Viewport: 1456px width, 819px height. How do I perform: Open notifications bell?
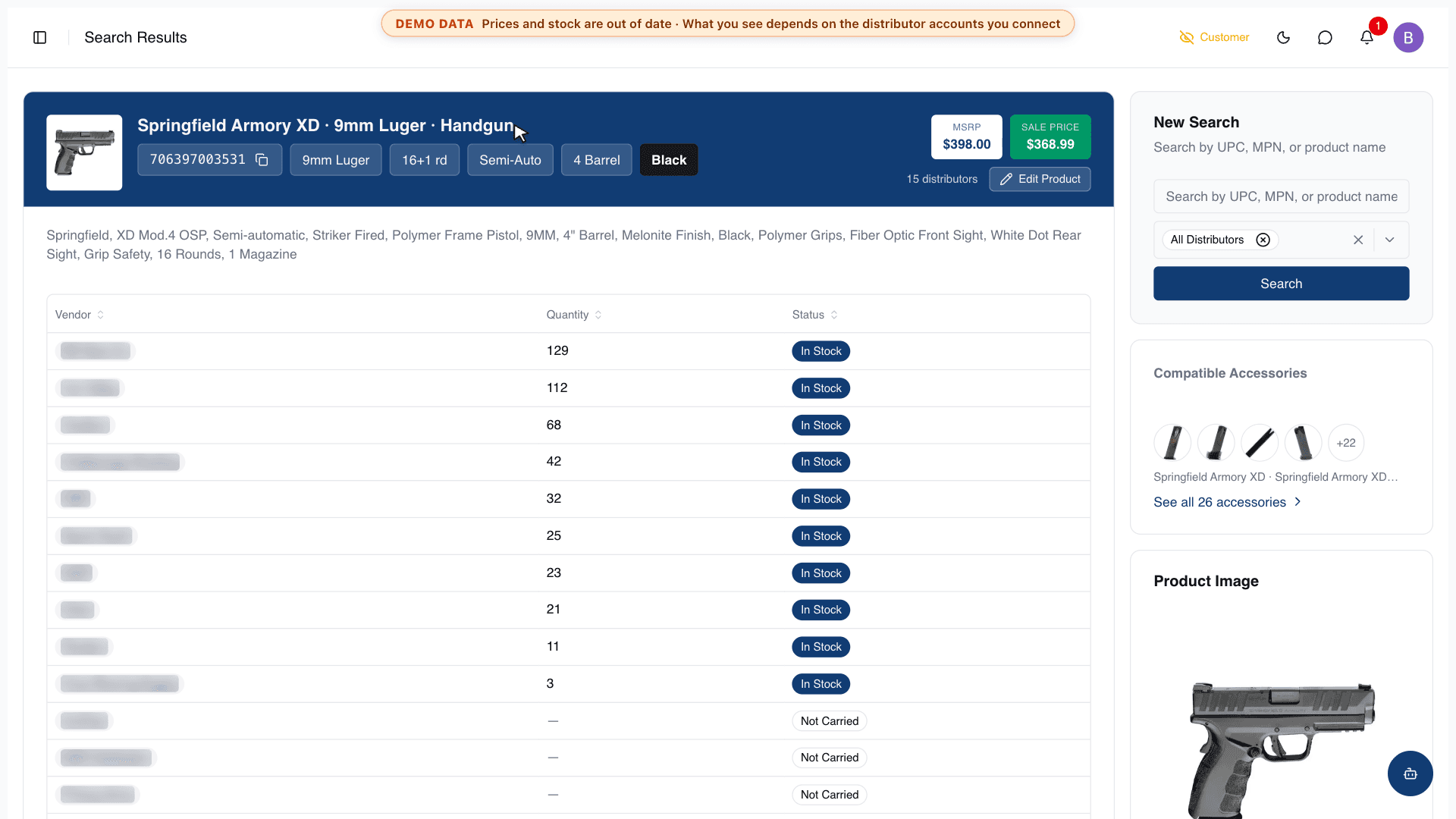[1367, 37]
